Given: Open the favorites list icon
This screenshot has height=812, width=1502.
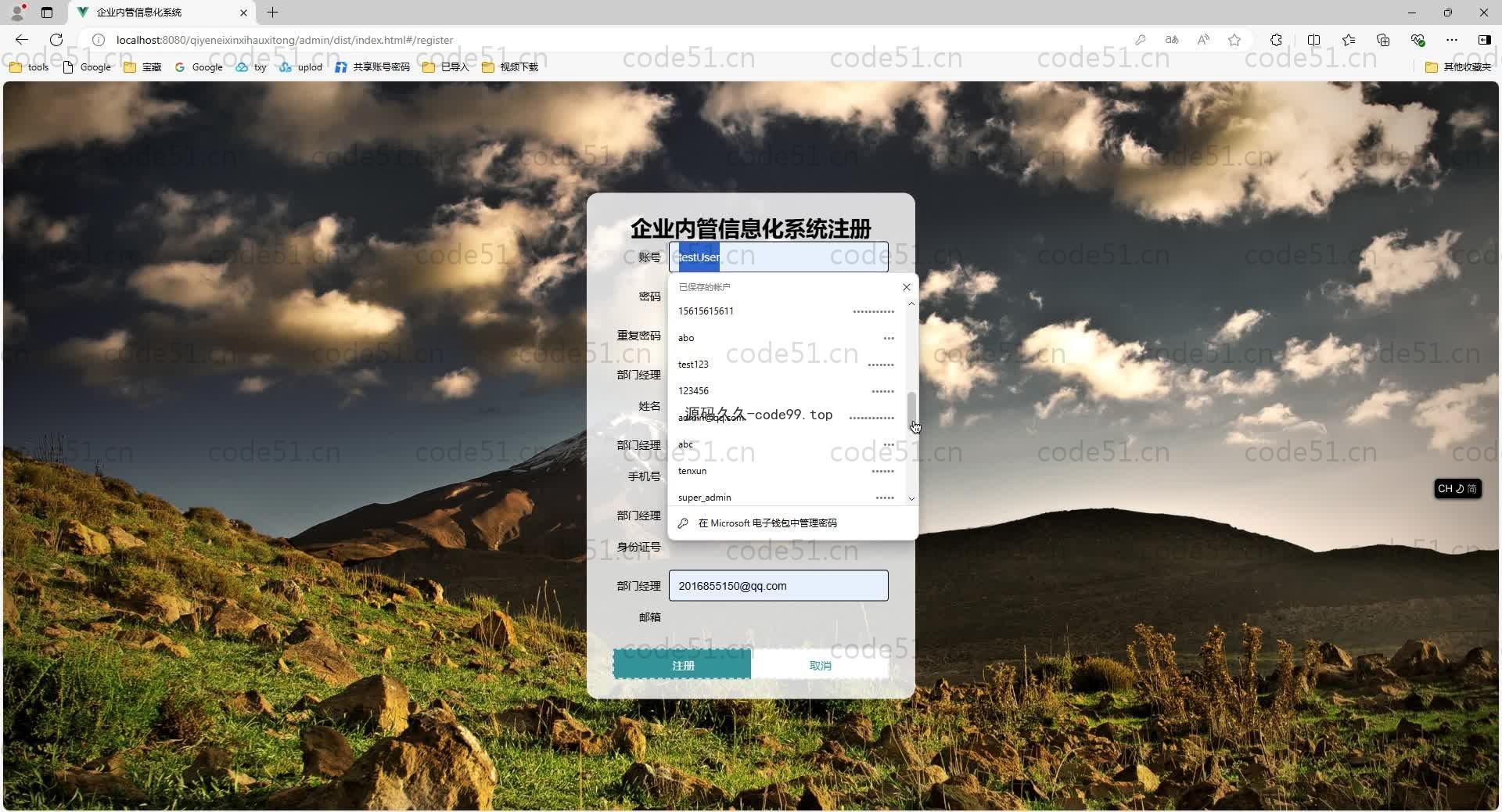Looking at the screenshot, I should (1349, 40).
